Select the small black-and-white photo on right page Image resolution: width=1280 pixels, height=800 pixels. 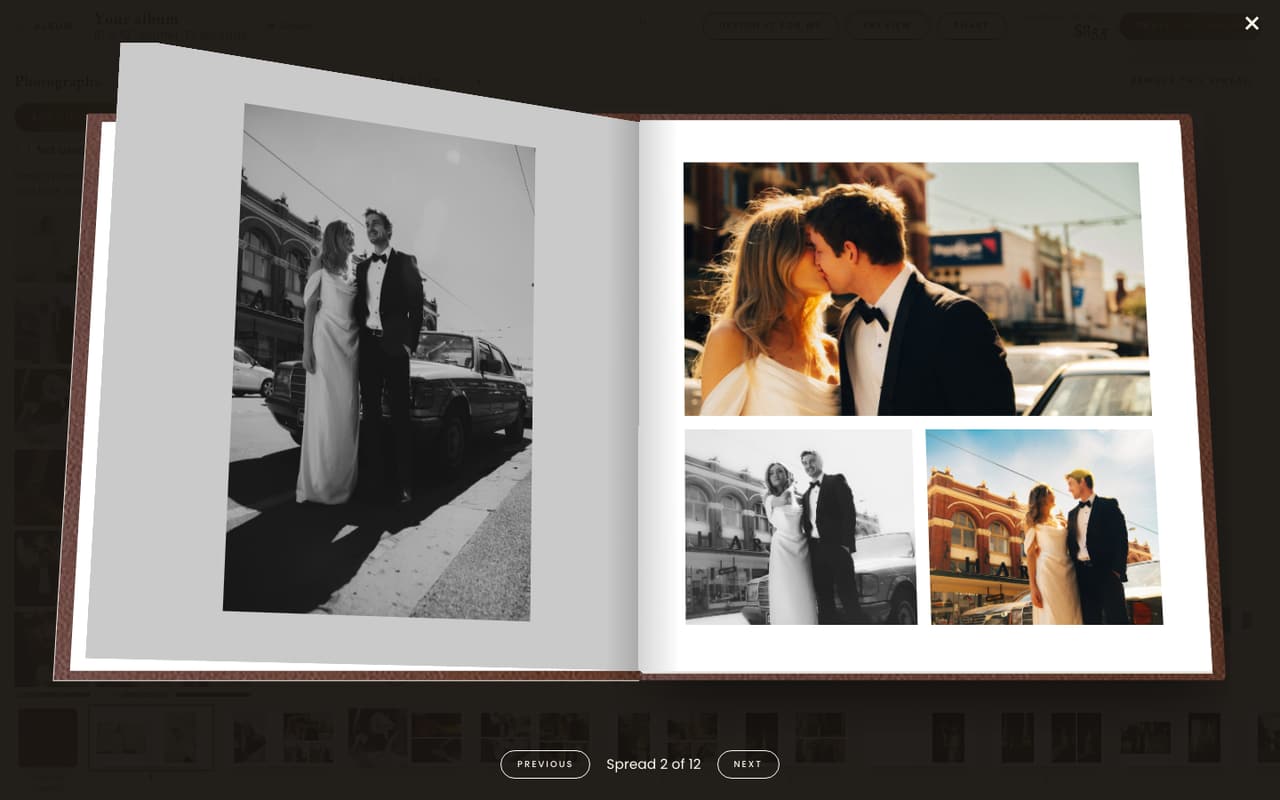coord(800,527)
